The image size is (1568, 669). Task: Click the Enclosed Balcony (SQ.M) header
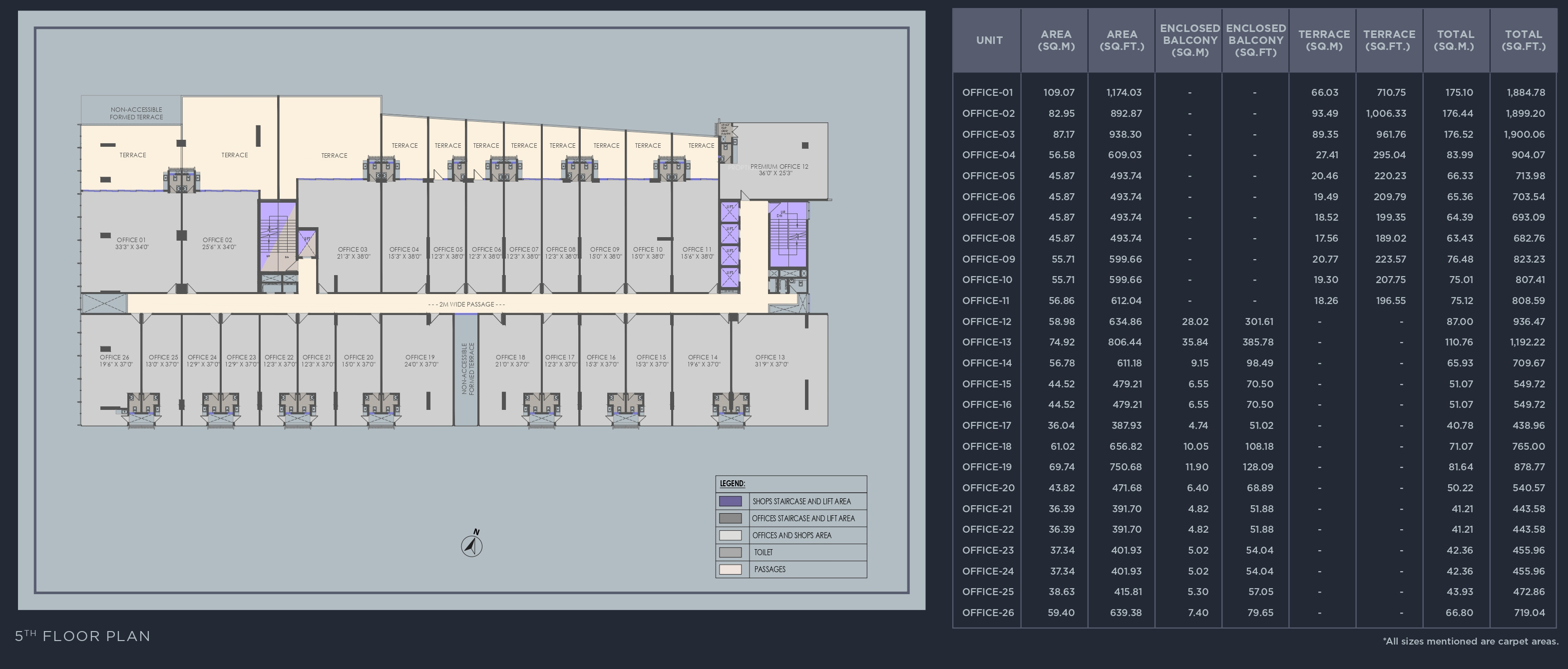click(x=1189, y=40)
